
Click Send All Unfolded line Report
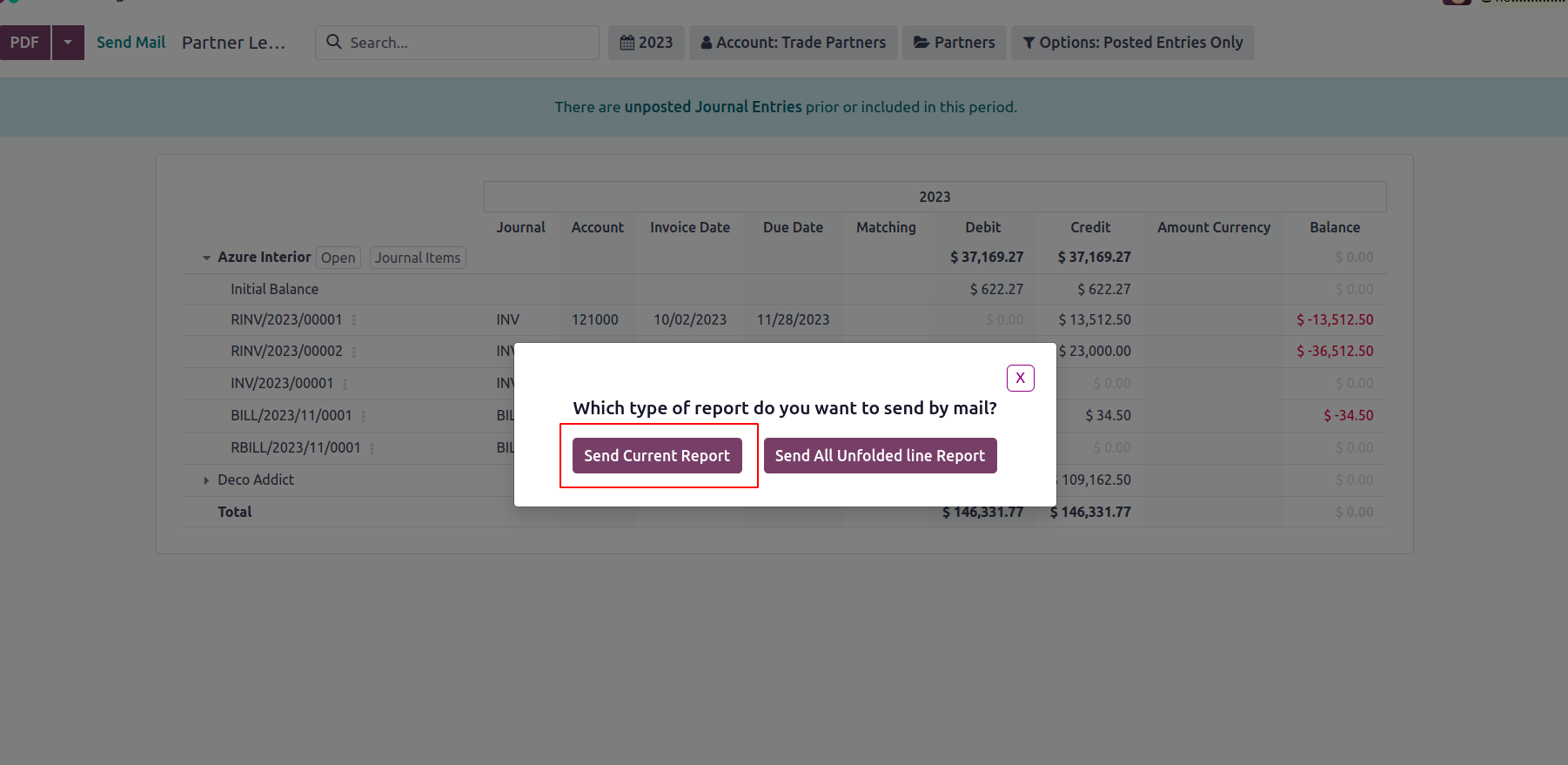coord(880,456)
